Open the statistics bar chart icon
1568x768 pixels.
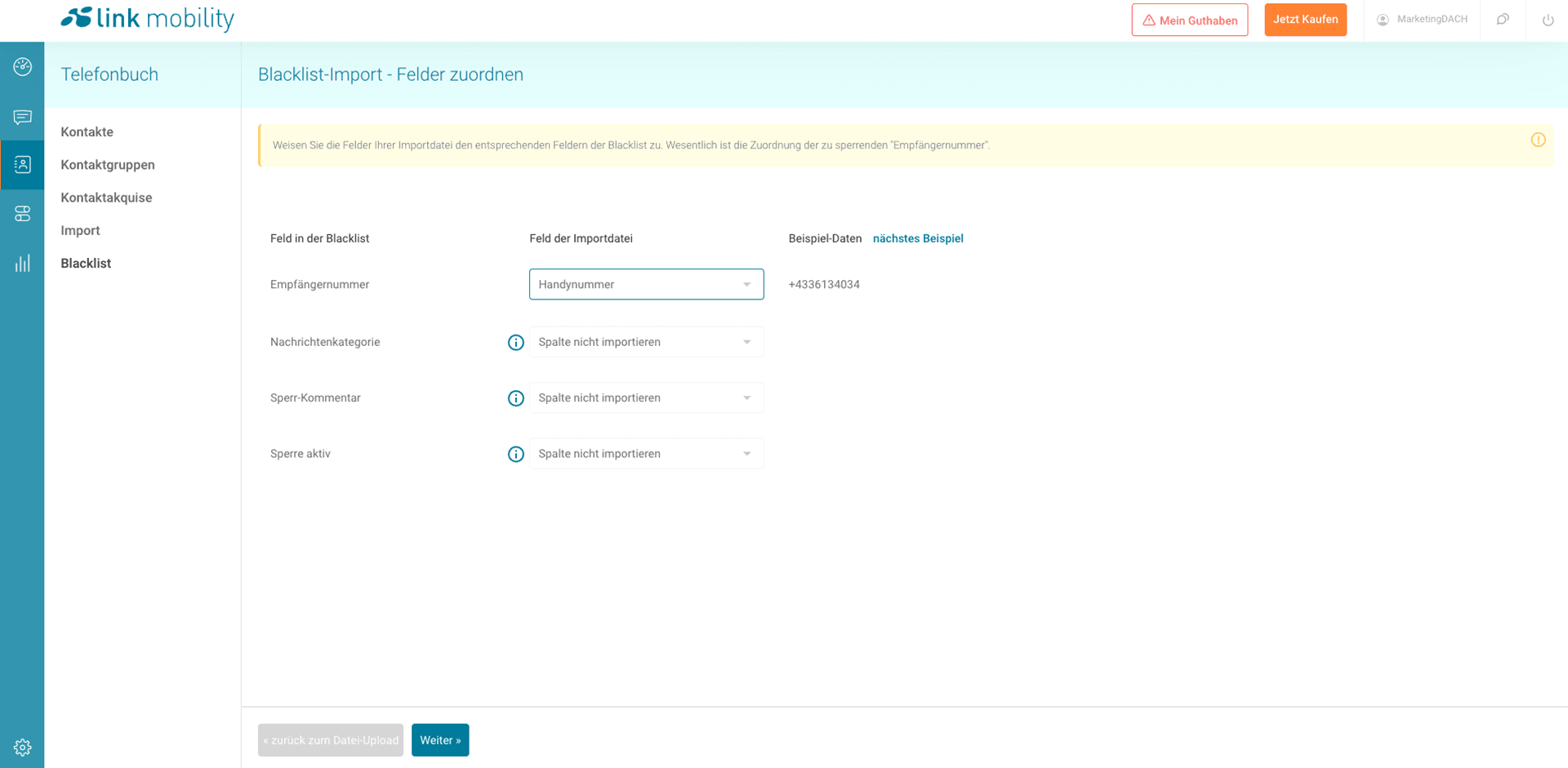[22, 263]
